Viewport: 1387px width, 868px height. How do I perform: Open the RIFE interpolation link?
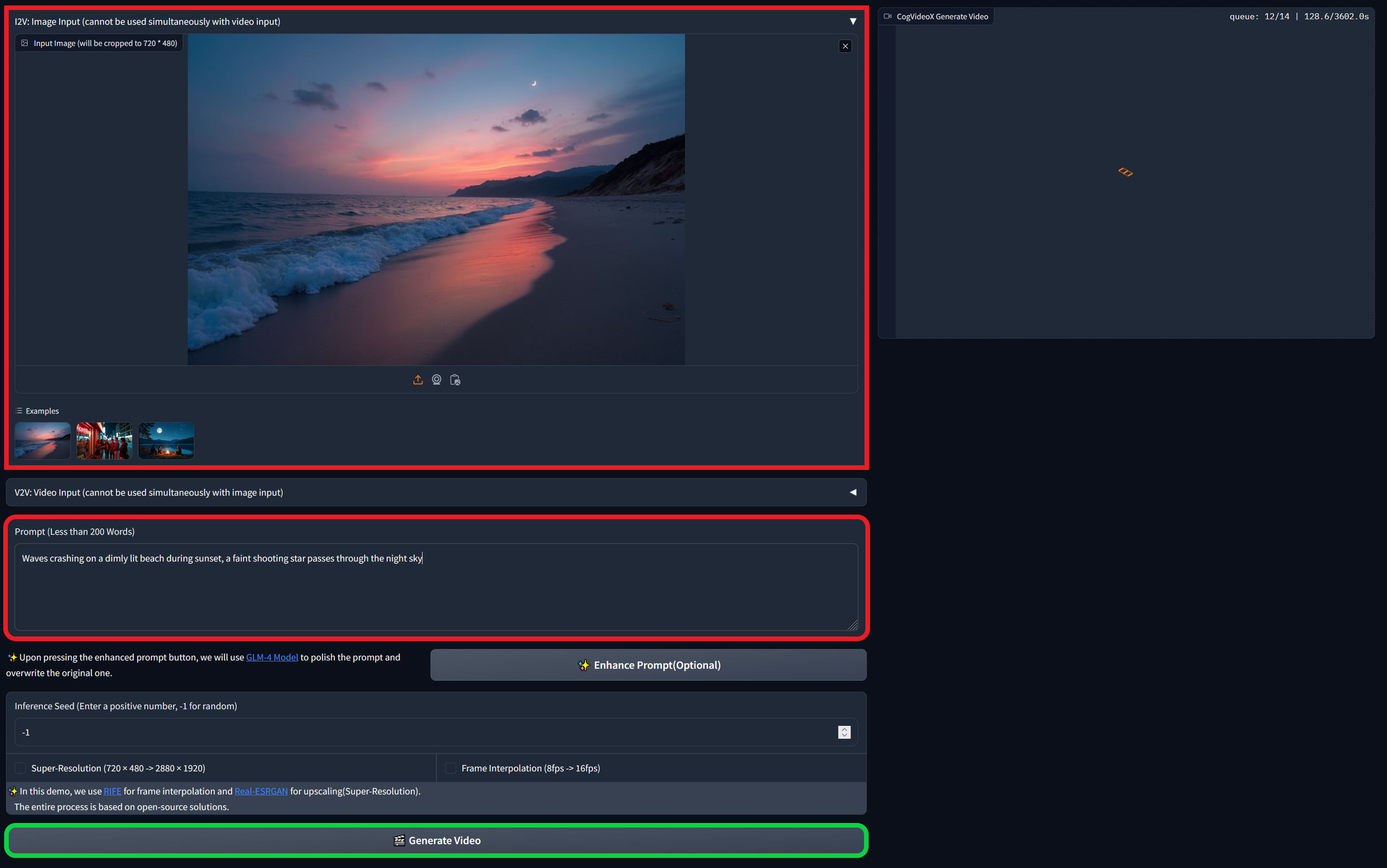point(112,791)
